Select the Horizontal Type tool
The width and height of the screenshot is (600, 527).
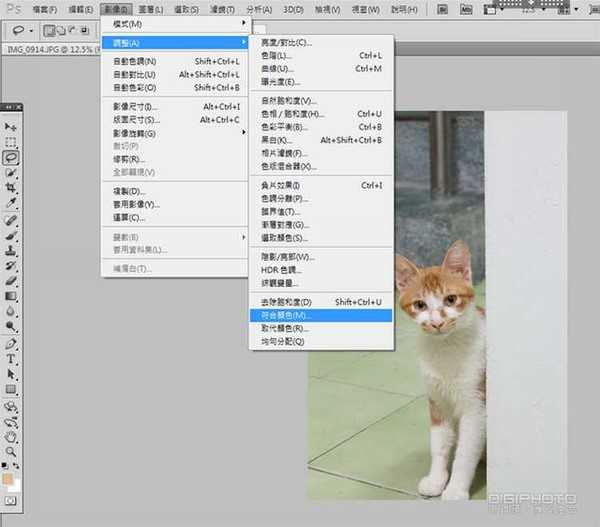(11, 358)
